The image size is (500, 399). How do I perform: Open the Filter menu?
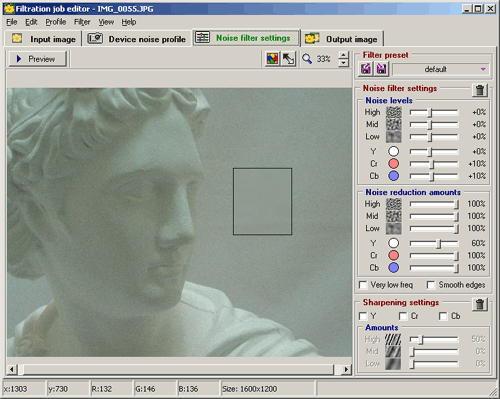pyautogui.click(x=82, y=22)
